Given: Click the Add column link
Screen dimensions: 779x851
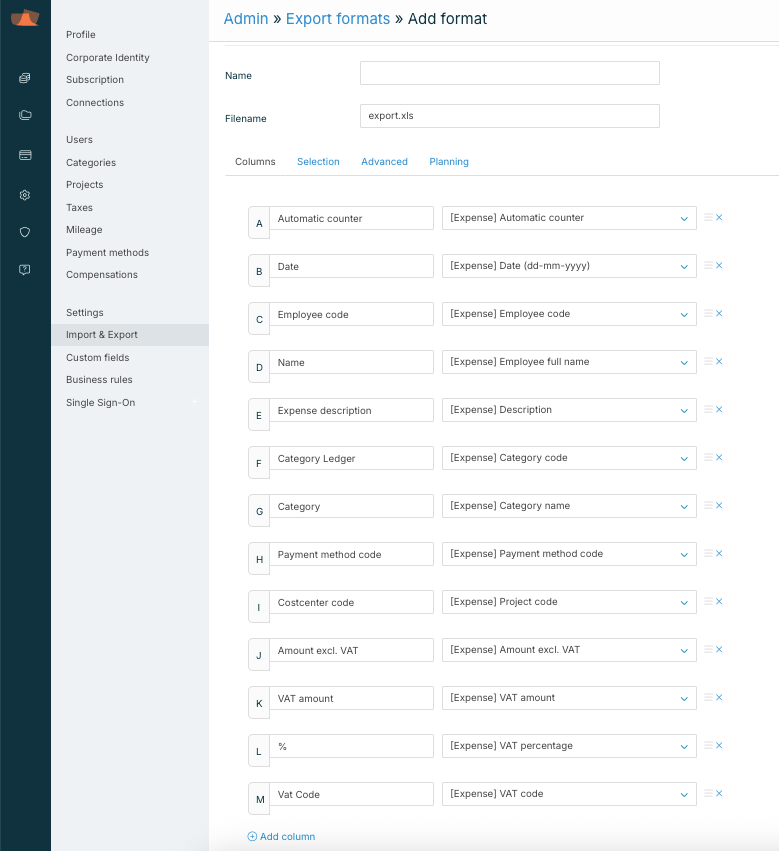Looking at the screenshot, I should coord(281,837).
